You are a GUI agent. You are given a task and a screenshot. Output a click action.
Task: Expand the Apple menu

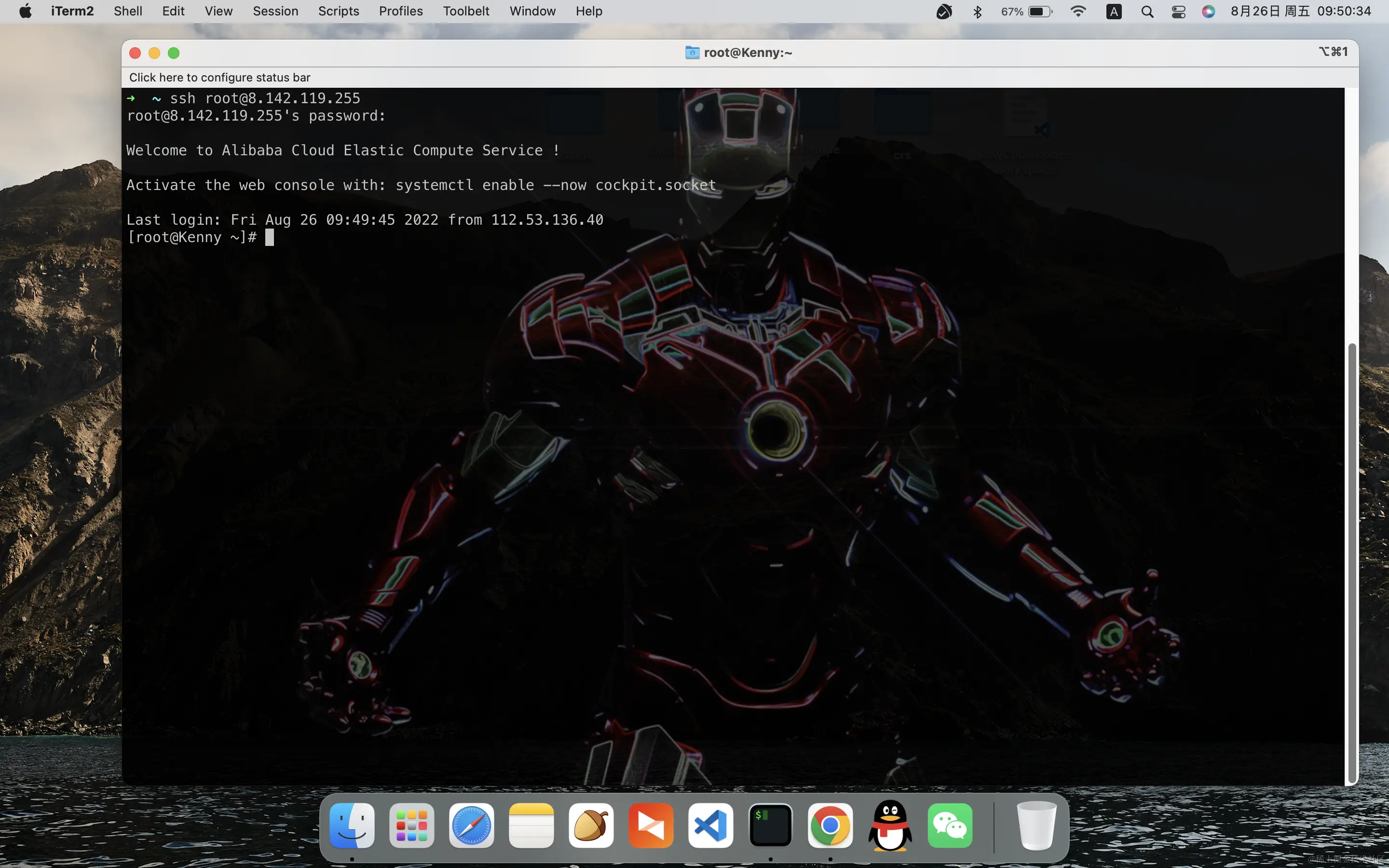(x=25, y=12)
